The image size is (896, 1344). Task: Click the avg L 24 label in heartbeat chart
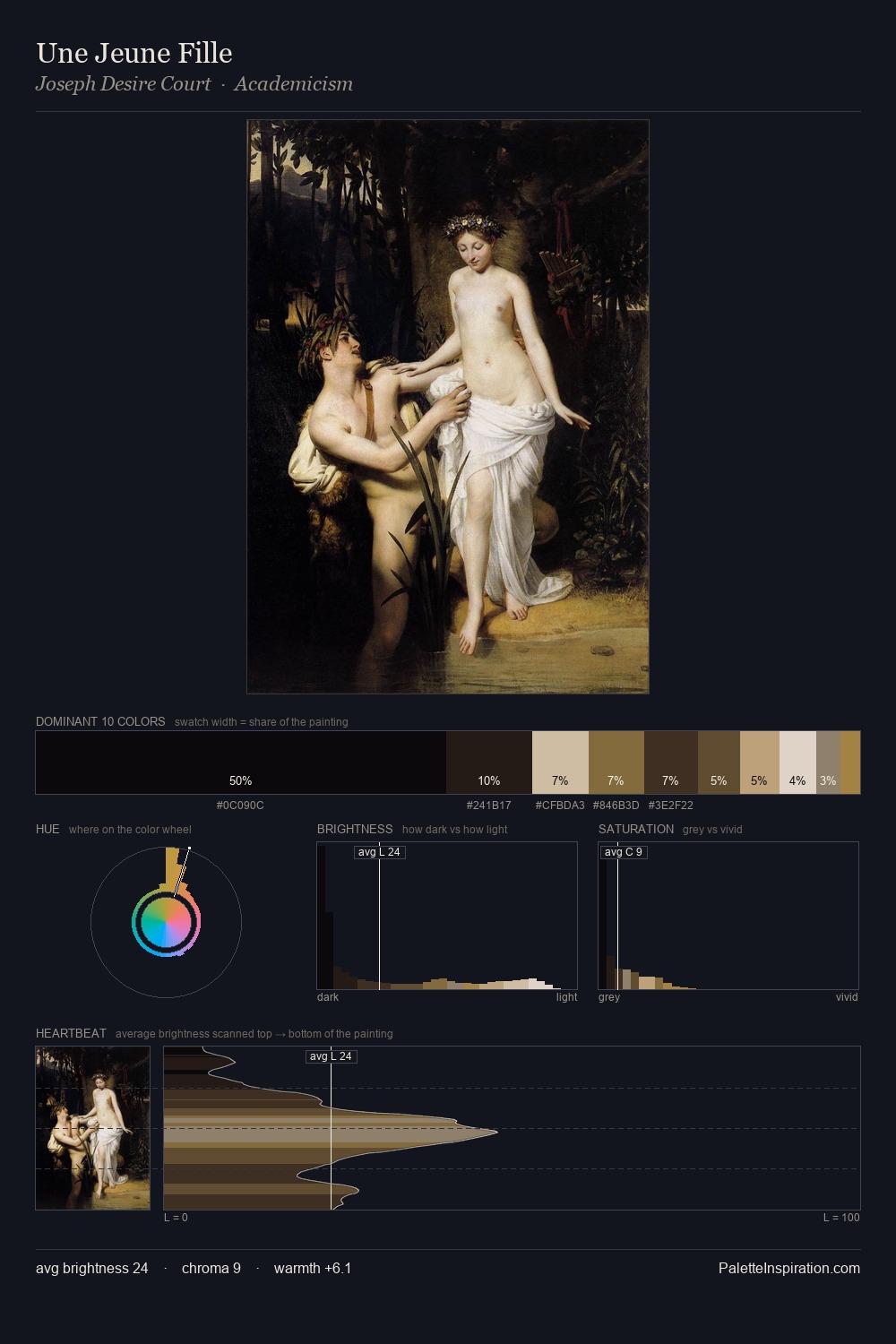coord(332,1056)
